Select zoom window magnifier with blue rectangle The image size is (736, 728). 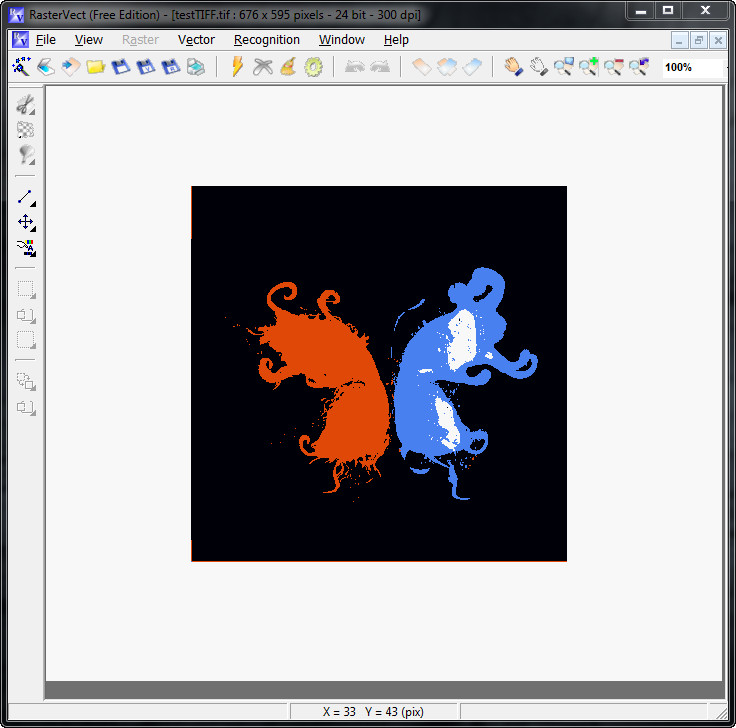[564, 67]
